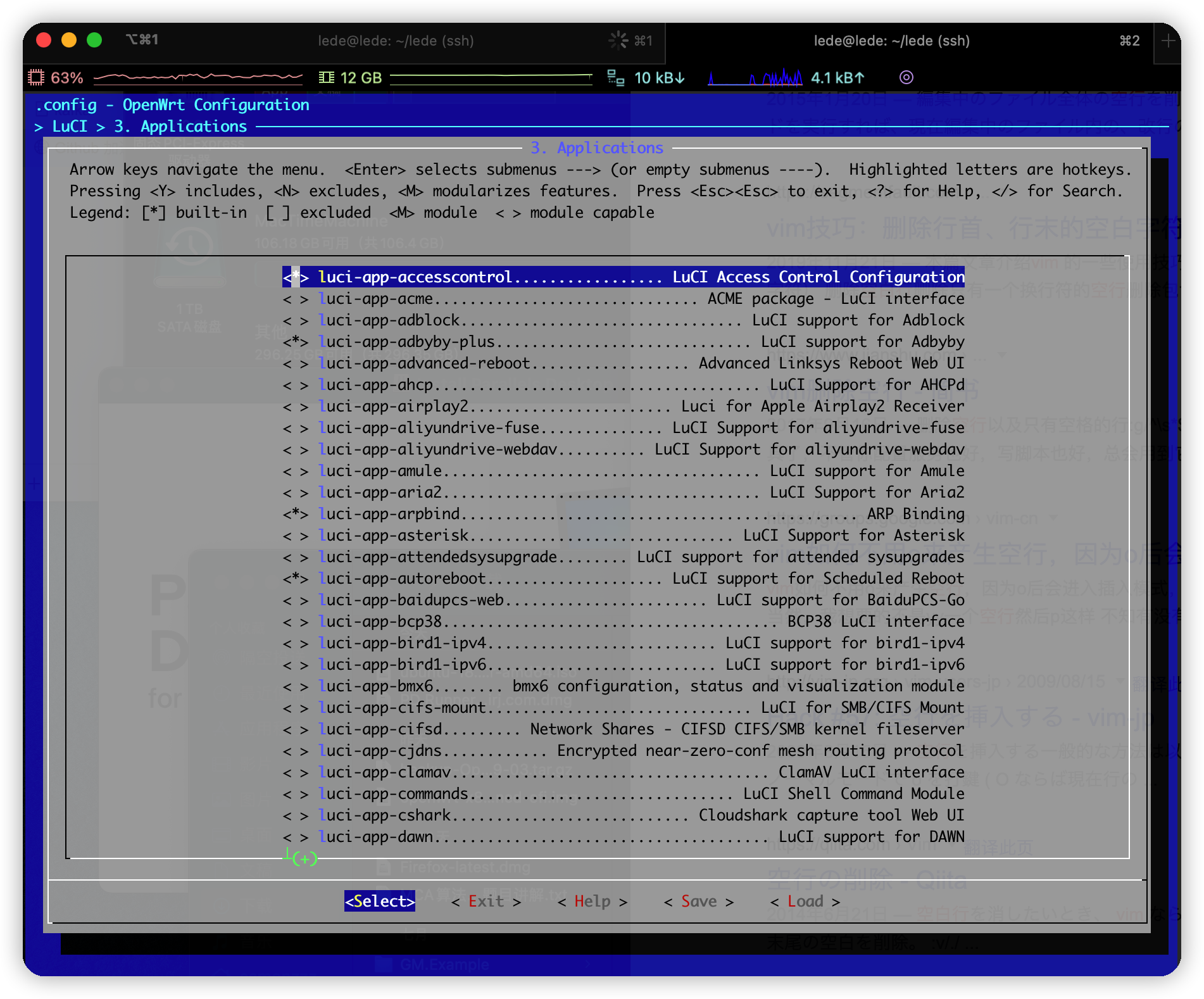Click the '3. Applications' dialog title
The image size is (1204, 999).
tap(597, 148)
